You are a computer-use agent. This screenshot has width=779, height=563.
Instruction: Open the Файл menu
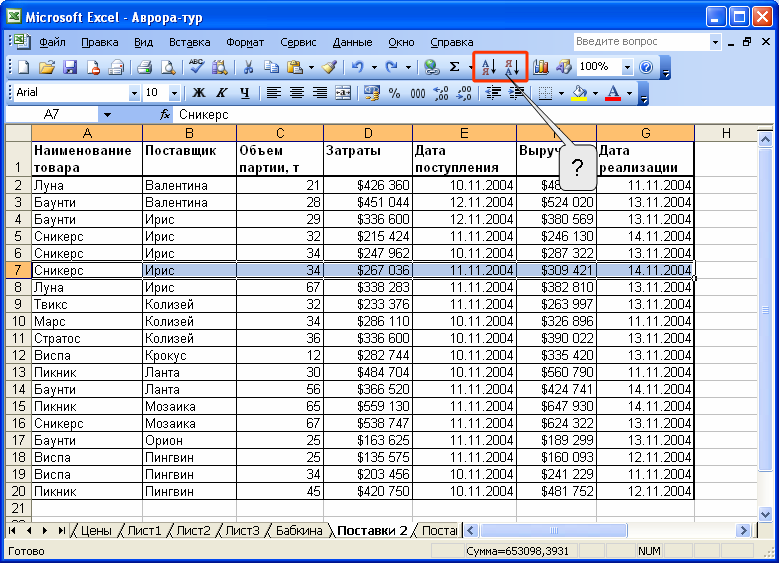point(52,42)
